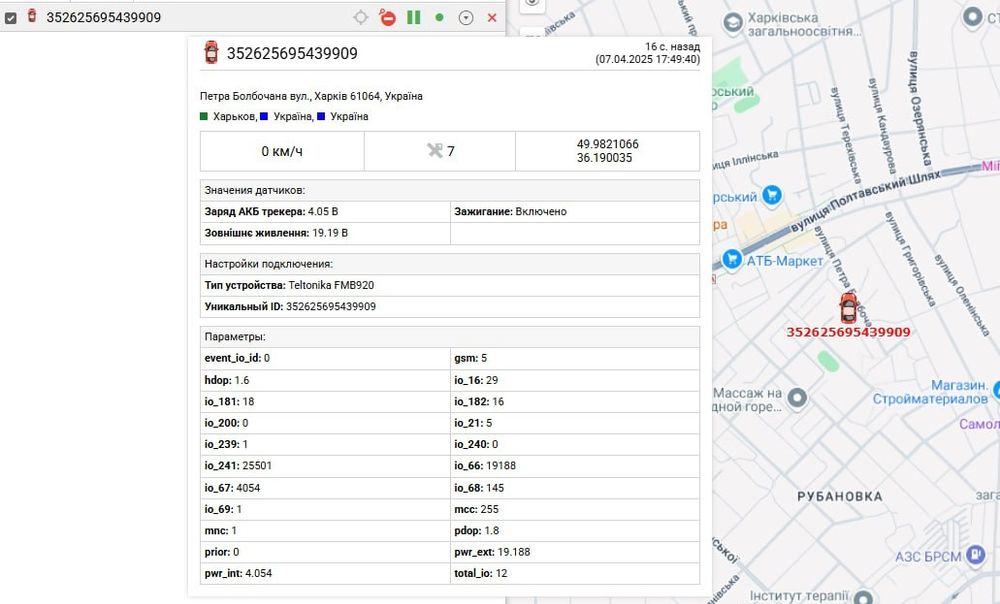Uncheck the tracker 352625695439909 checkbox
Screen dimensions: 1000x604
point(11,17)
